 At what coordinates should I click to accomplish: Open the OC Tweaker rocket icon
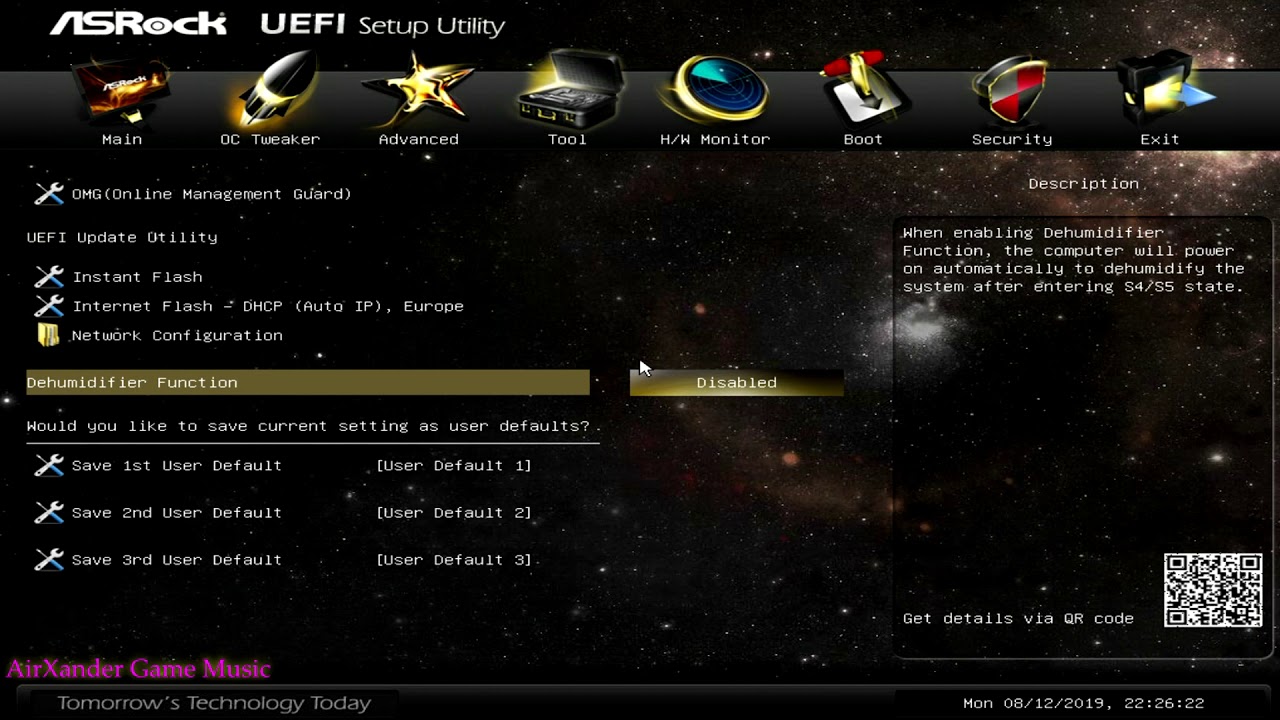point(270,92)
